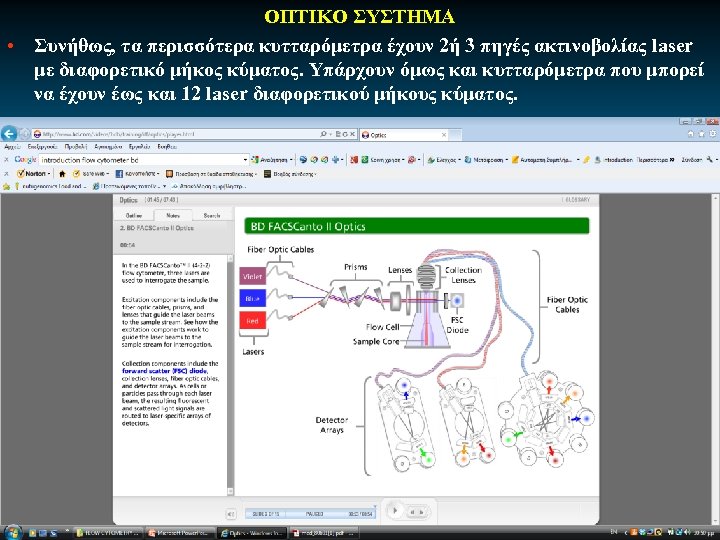The height and width of the screenshot is (540, 720).
Task: Open the Προβολή menu
Action: [76, 147]
